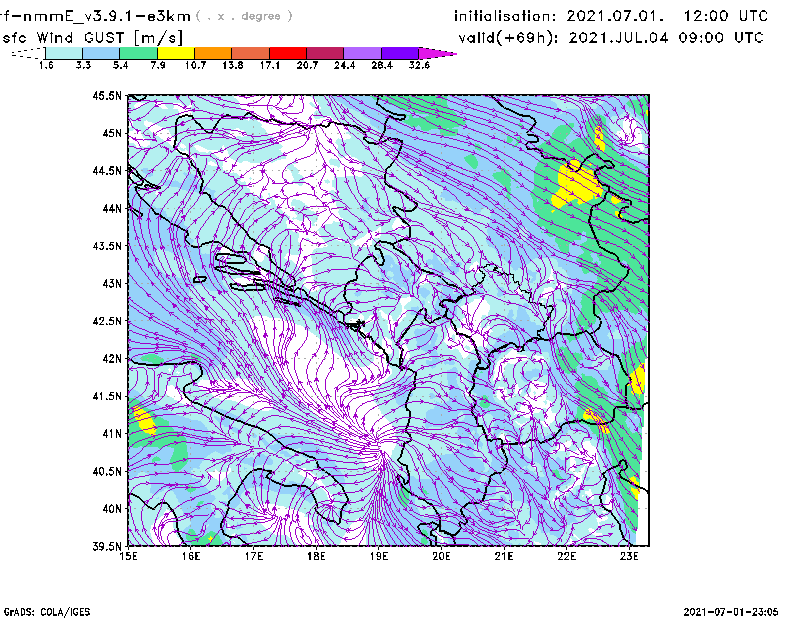Click the timestamp '2021-07-01-23:05'

click(731, 612)
